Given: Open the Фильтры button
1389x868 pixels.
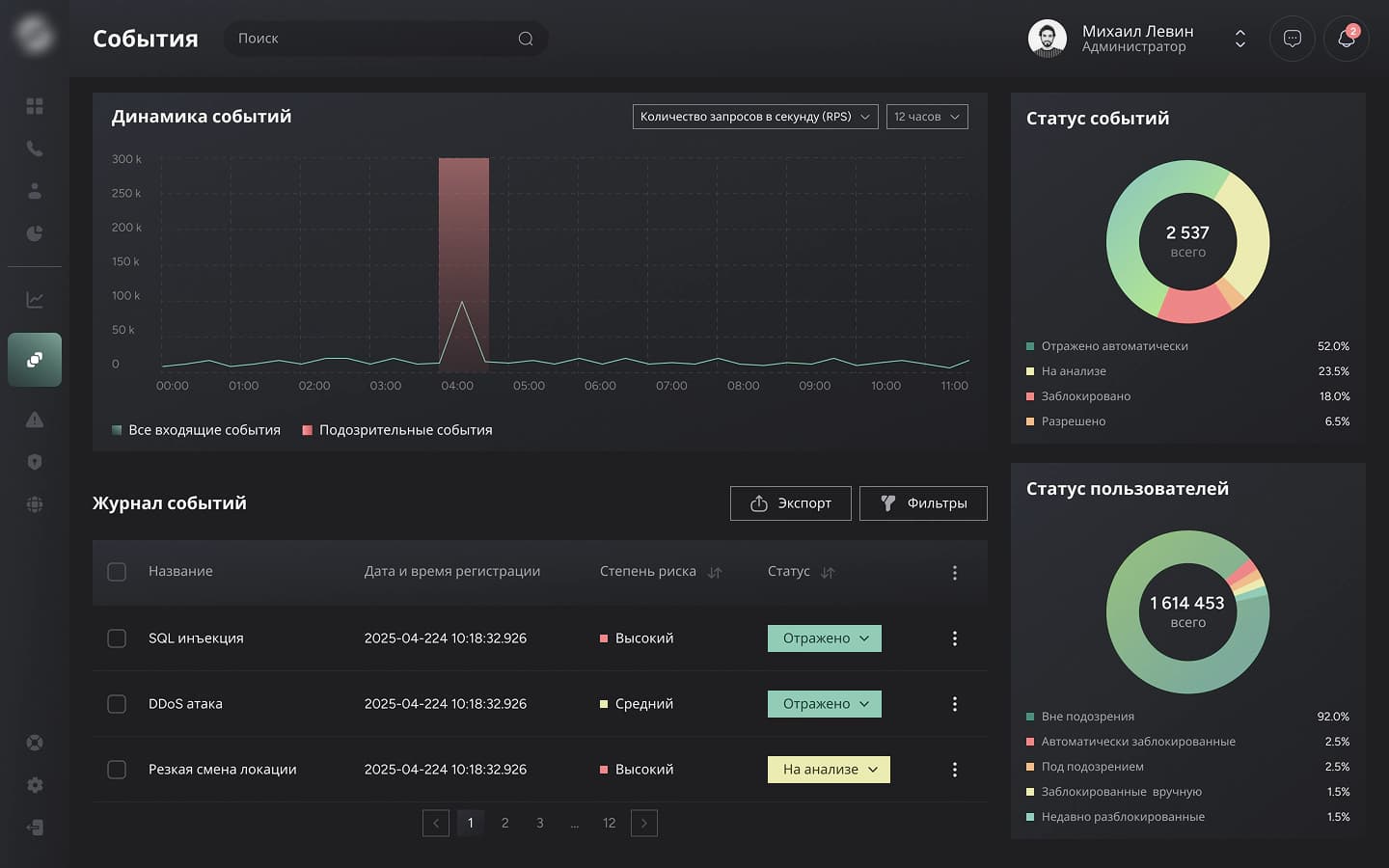Looking at the screenshot, I should (x=923, y=503).
